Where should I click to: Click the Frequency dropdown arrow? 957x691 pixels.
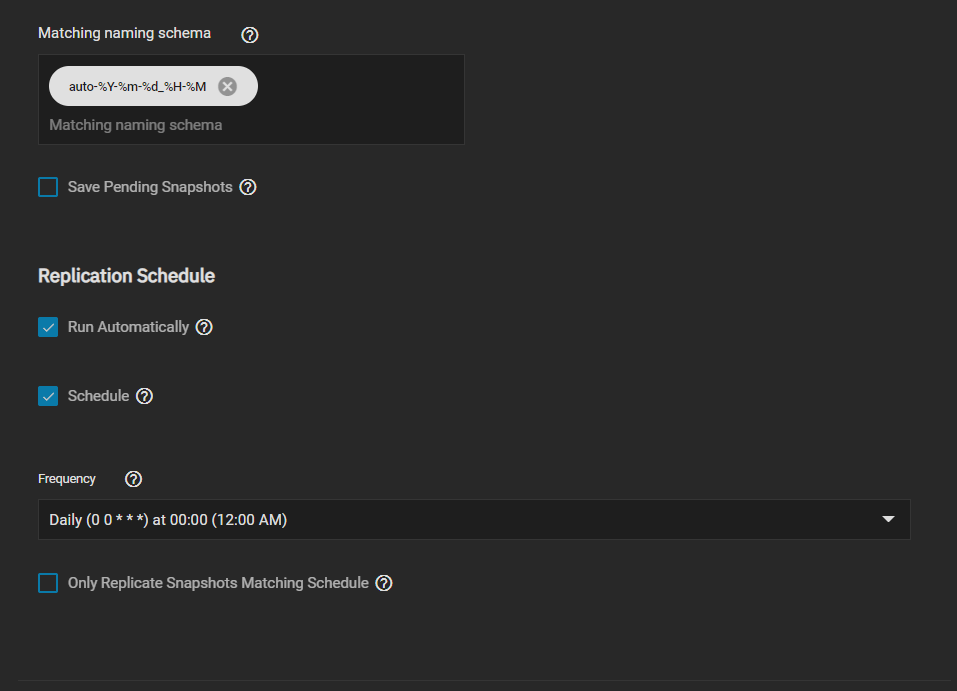(888, 520)
